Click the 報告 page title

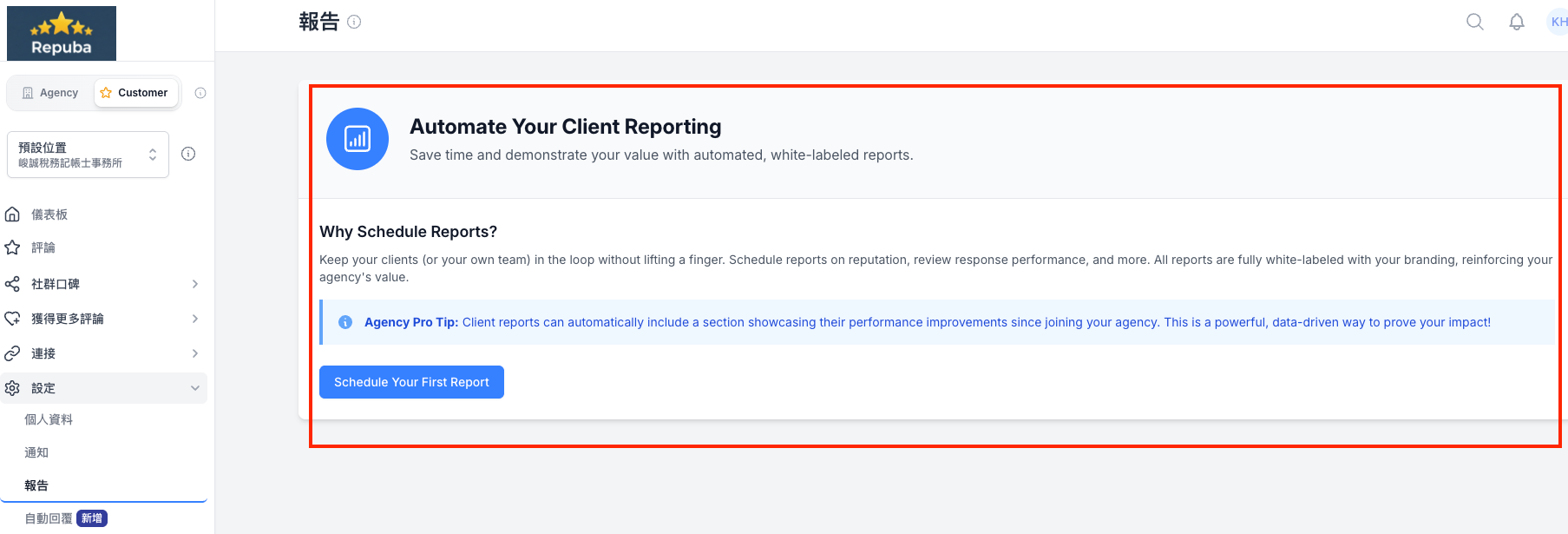tap(318, 22)
